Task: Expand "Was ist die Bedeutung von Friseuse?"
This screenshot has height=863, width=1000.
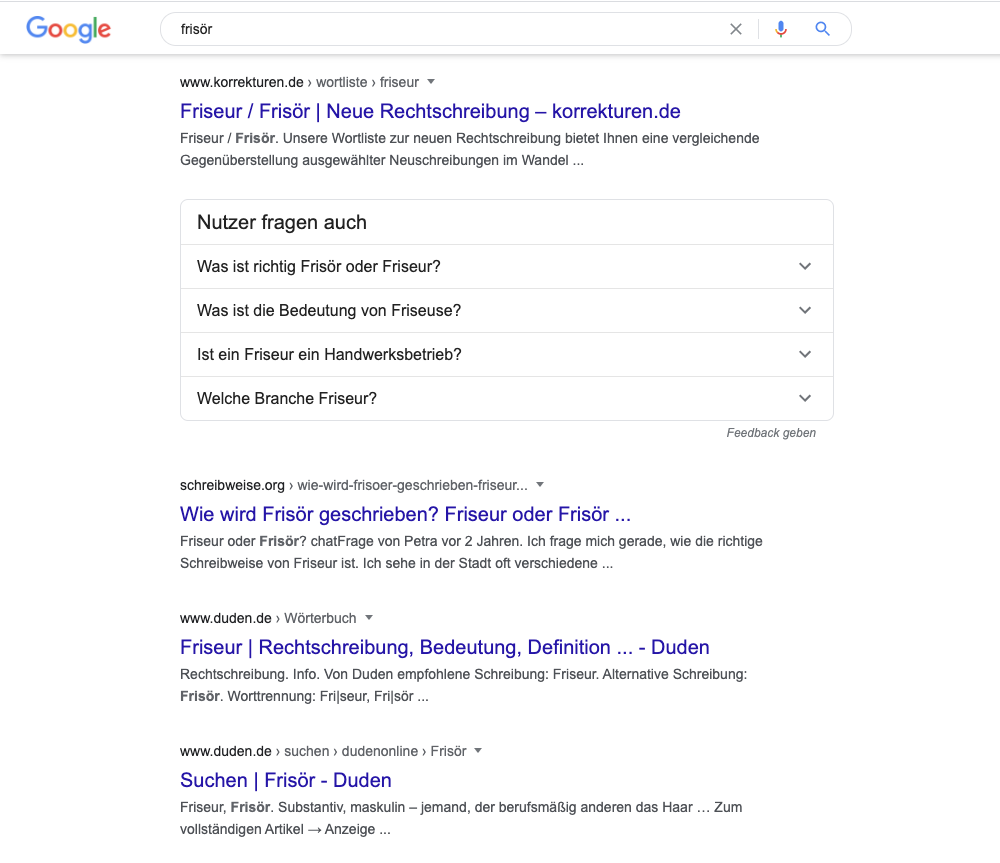Action: [x=506, y=311]
